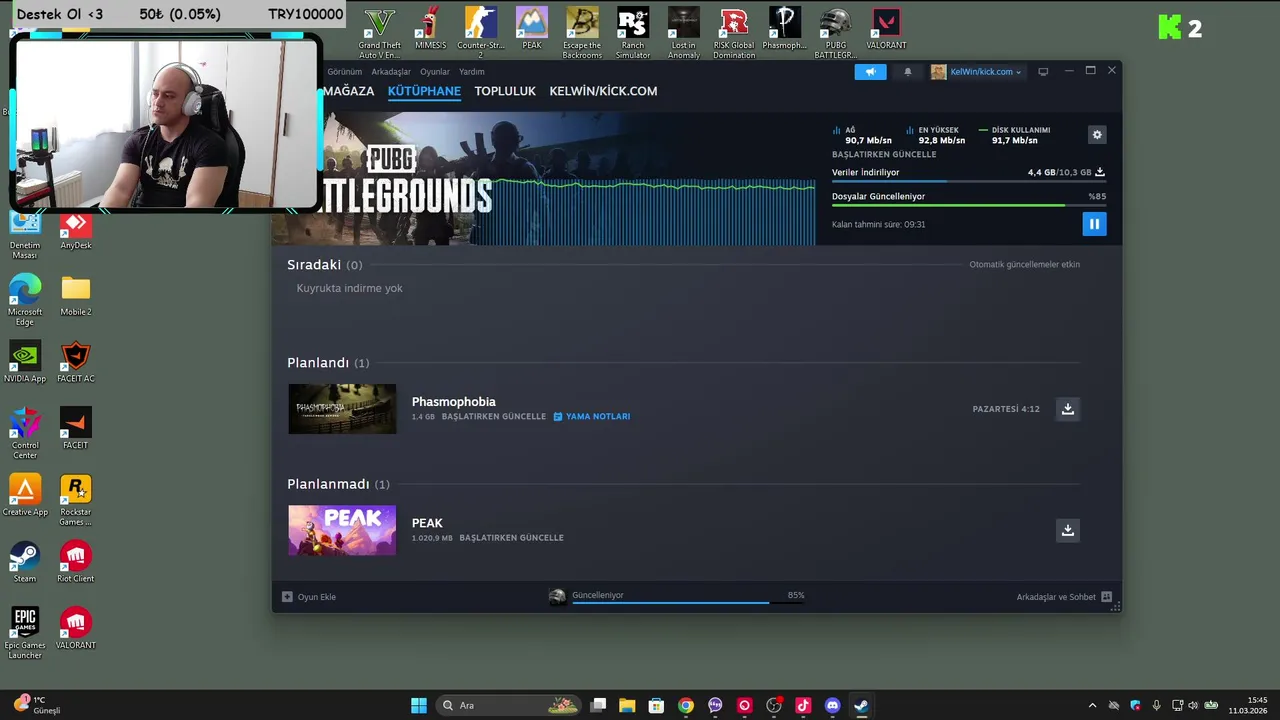Open Arkadaşlar ve Sohbet
This screenshot has width=1280, height=720.
(x=1064, y=597)
